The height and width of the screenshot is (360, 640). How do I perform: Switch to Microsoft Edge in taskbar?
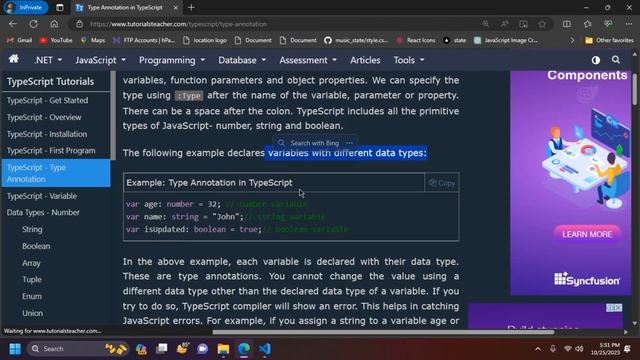[x=244, y=349]
